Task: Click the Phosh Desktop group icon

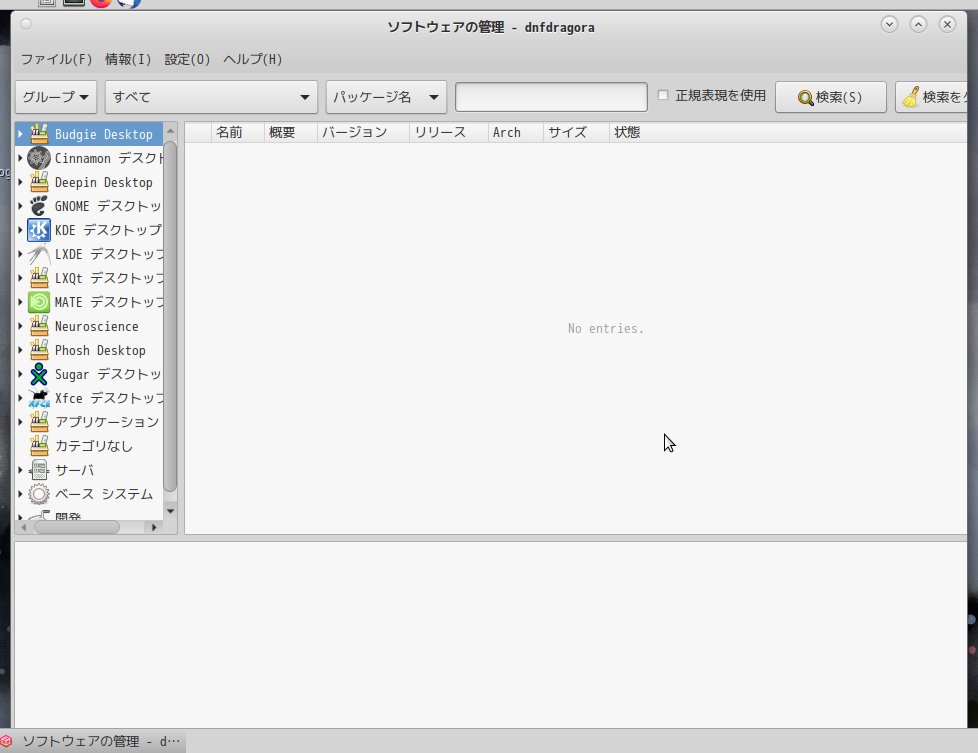Action: click(39, 350)
